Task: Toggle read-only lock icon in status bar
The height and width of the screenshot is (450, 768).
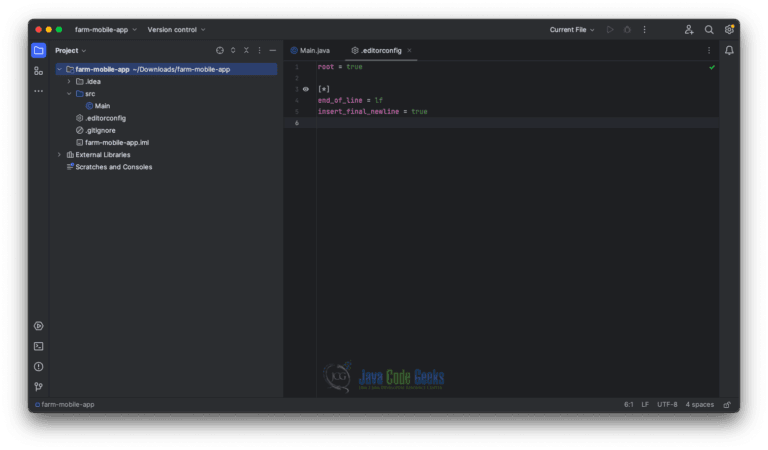Action: point(727,405)
